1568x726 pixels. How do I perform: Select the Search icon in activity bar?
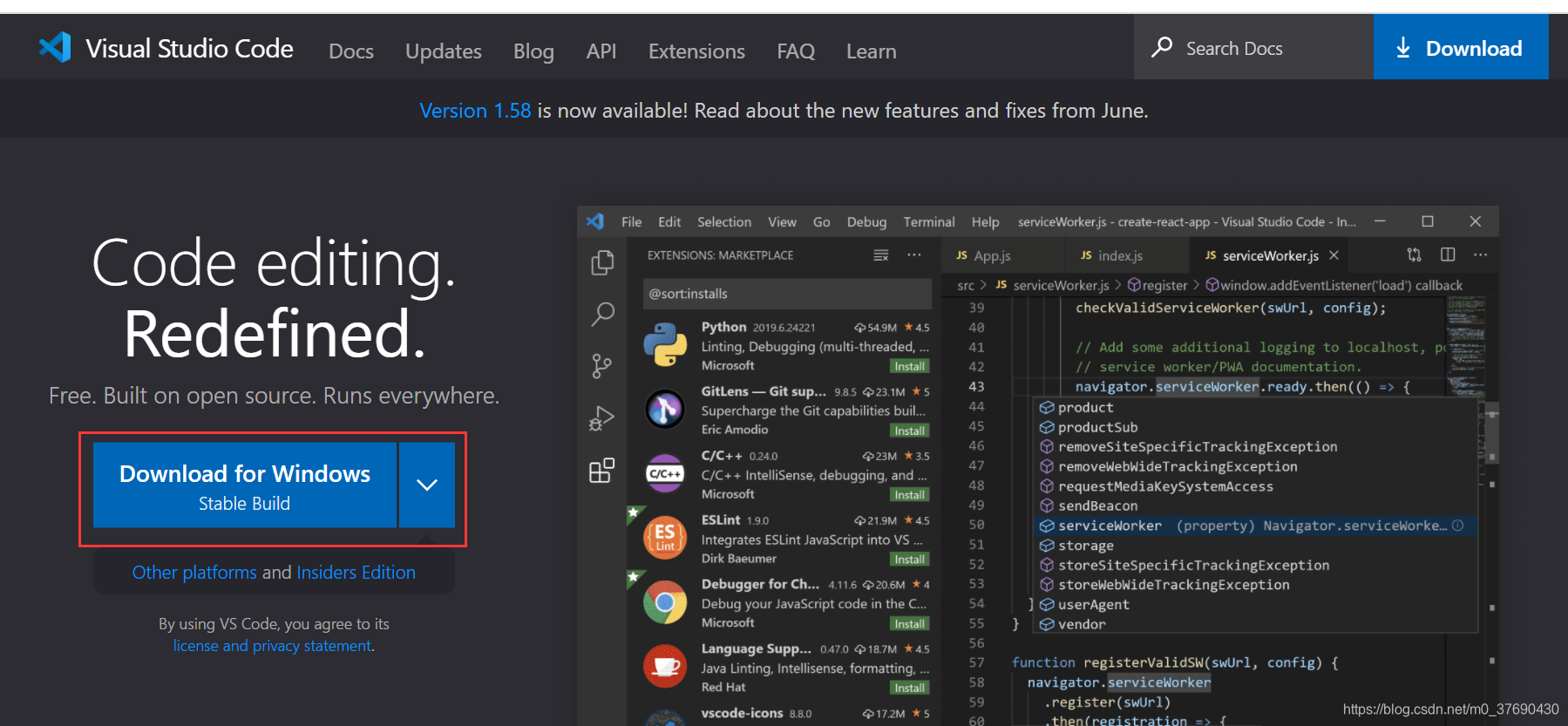602,314
